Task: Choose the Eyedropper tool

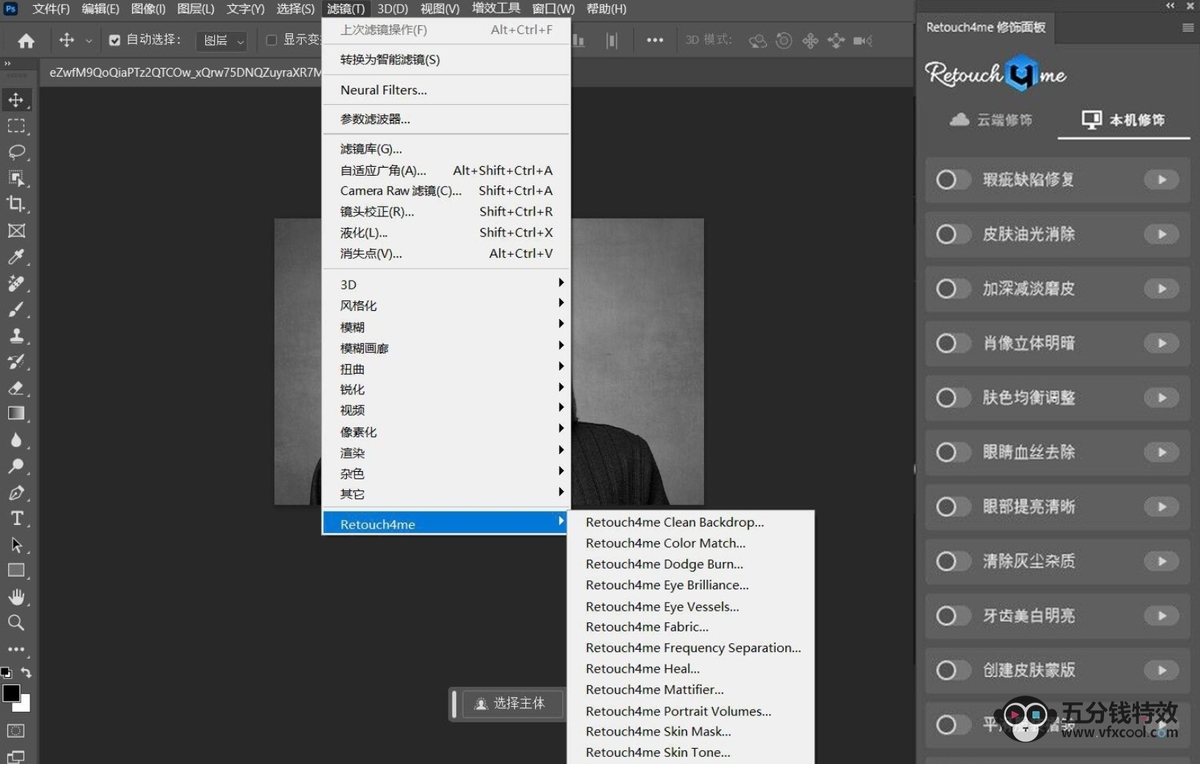Action: [17, 257]
